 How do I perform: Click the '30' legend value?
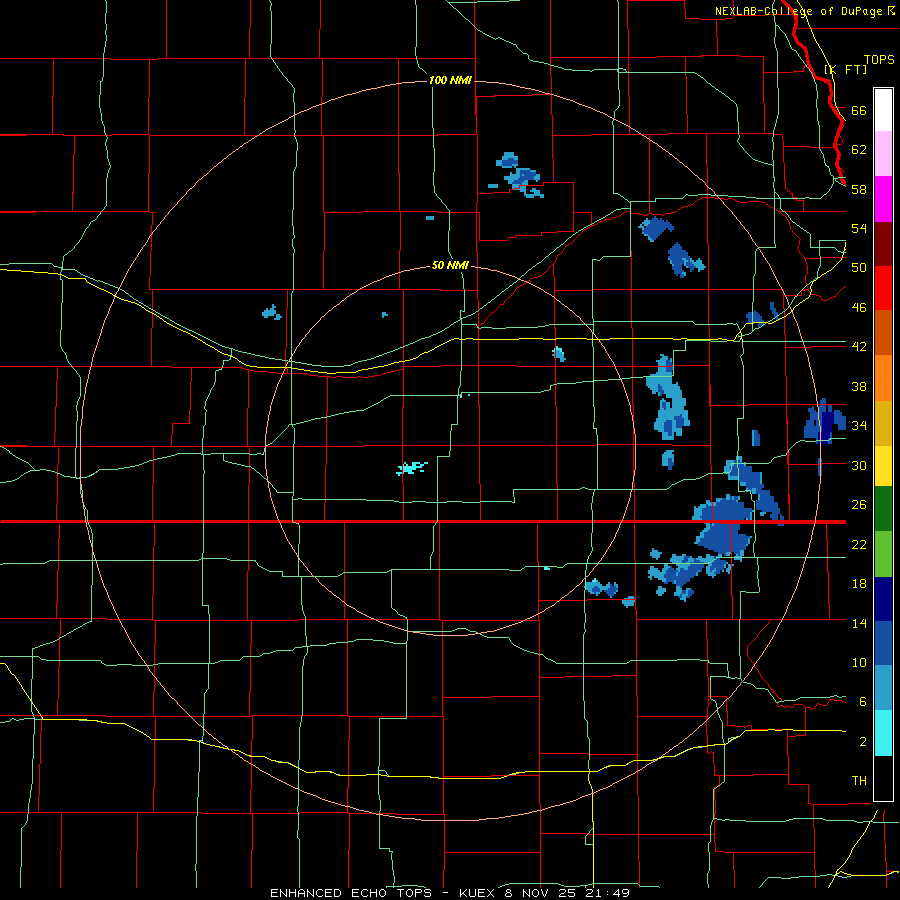(x=859, y=465)
